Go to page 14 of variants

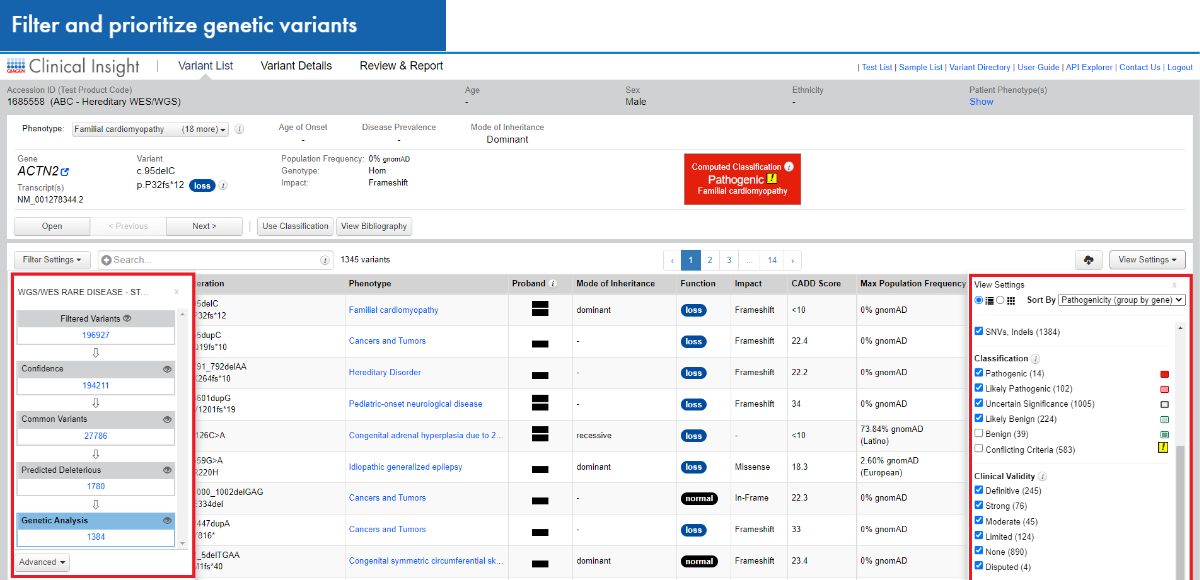coord(772,260)
